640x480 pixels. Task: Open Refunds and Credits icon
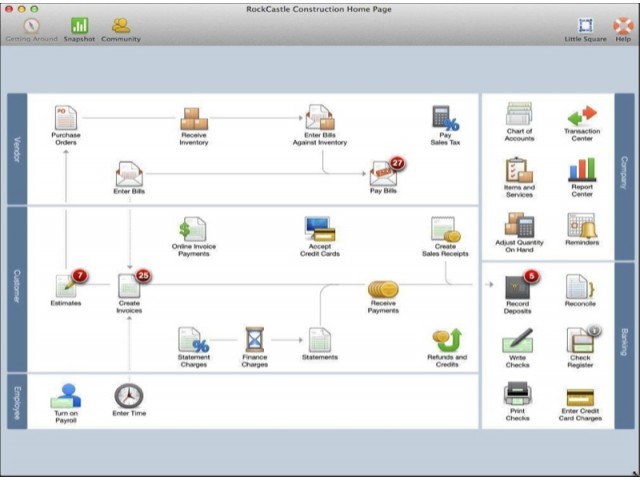tap(447, 340)
